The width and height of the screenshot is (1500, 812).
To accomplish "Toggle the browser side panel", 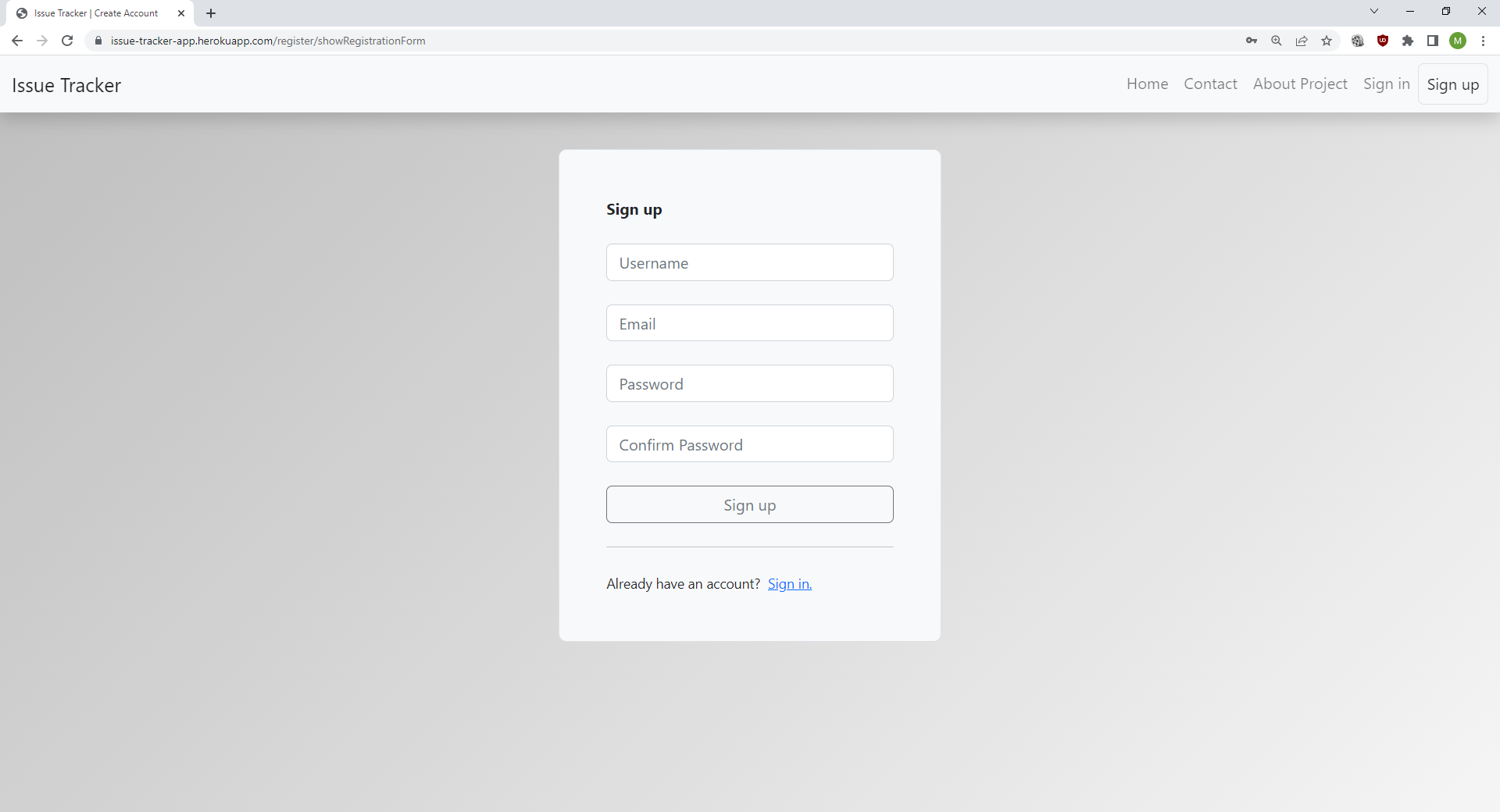I will click(1433, 41).
